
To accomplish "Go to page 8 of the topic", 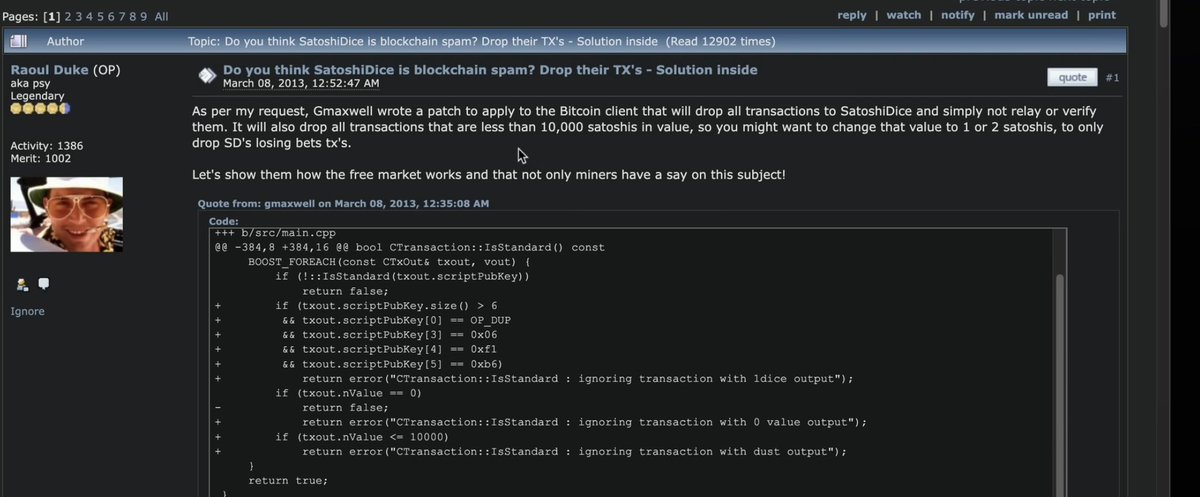I will click(133, 17).
